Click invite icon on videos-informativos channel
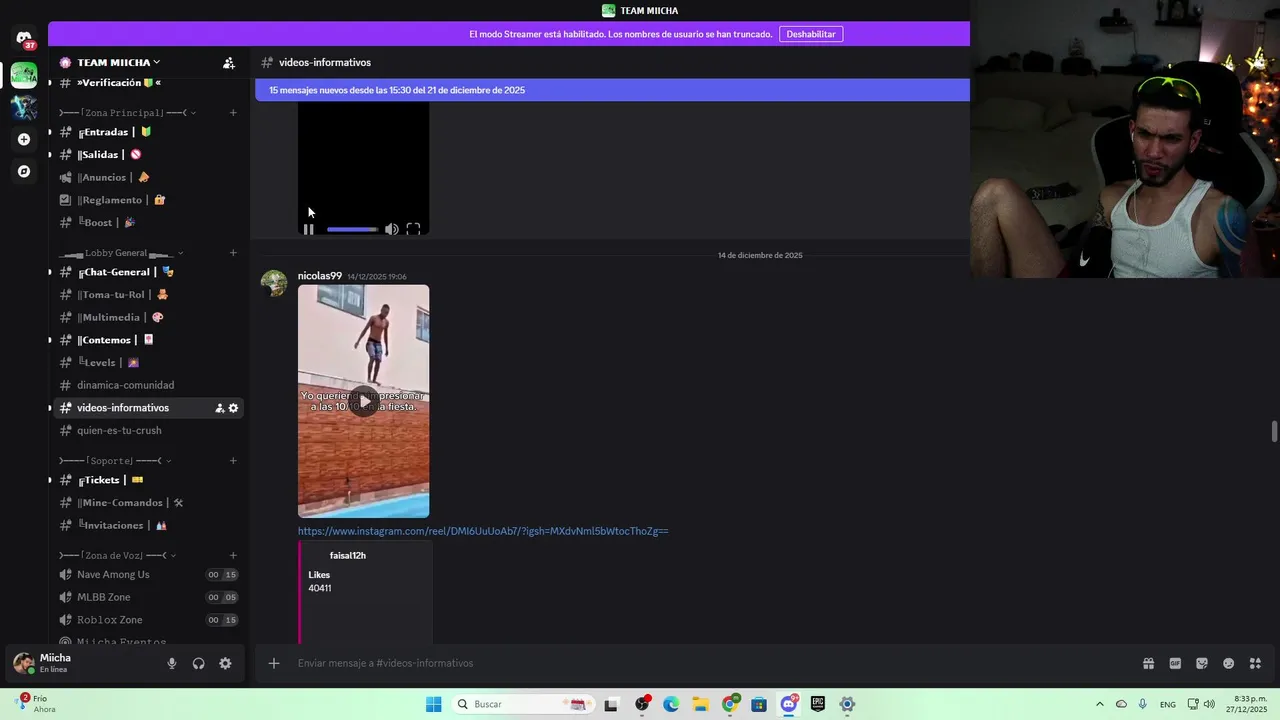1280x720 pixels. [220, 408]
